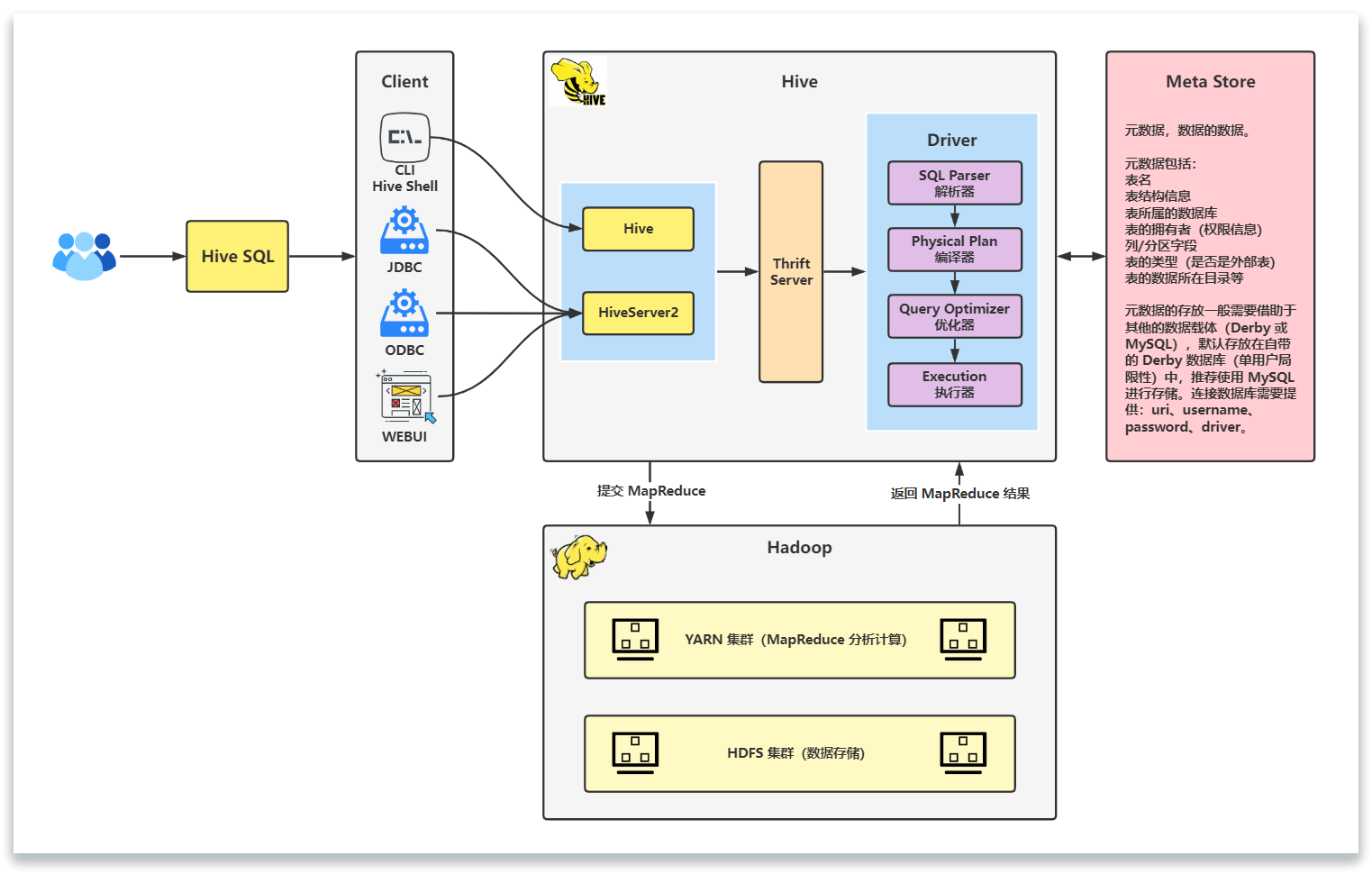
Task: Click the 表结构信息 line
Action: (1158, 196)
